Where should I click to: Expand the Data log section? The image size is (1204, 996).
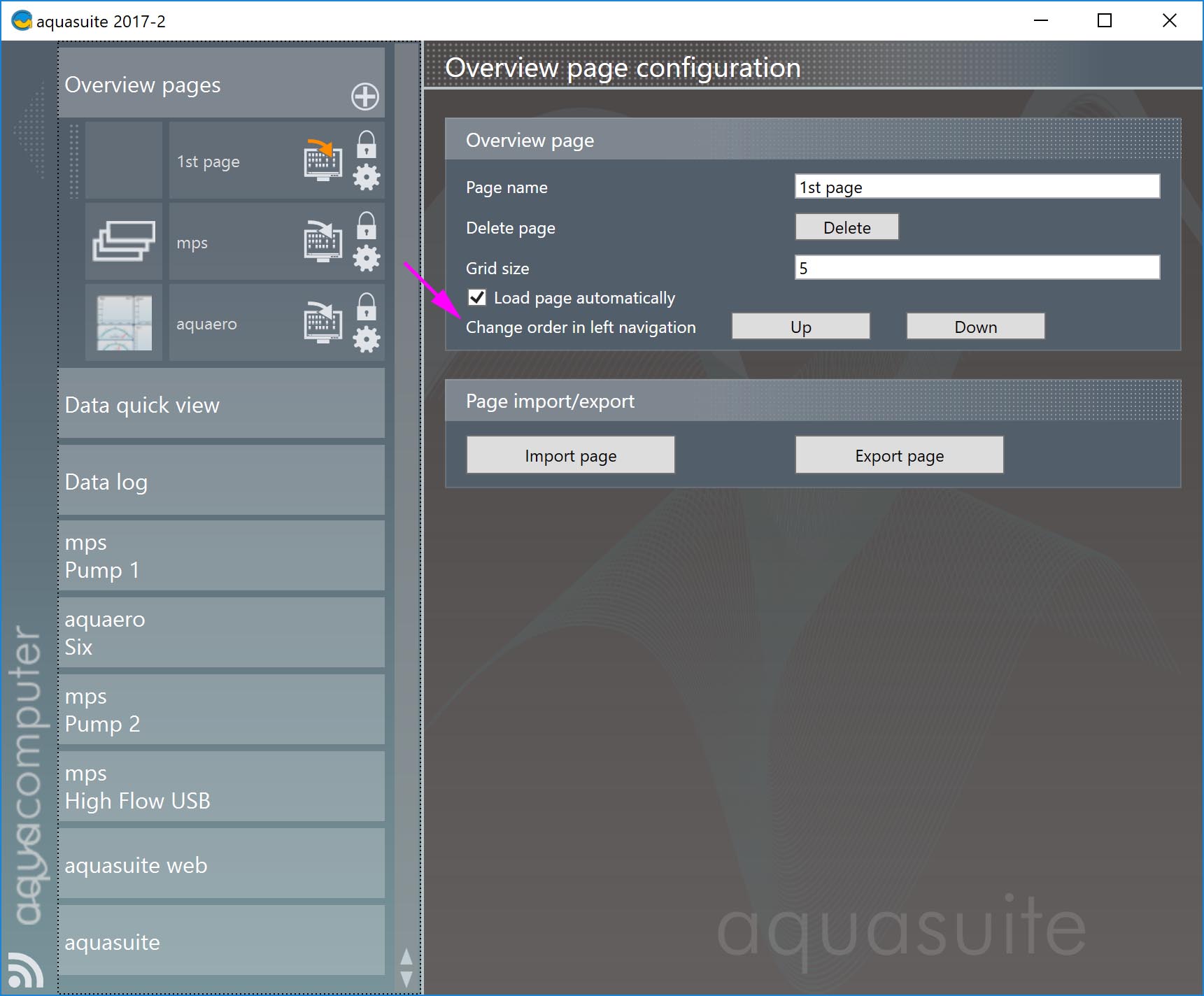(x=222, y=481)
